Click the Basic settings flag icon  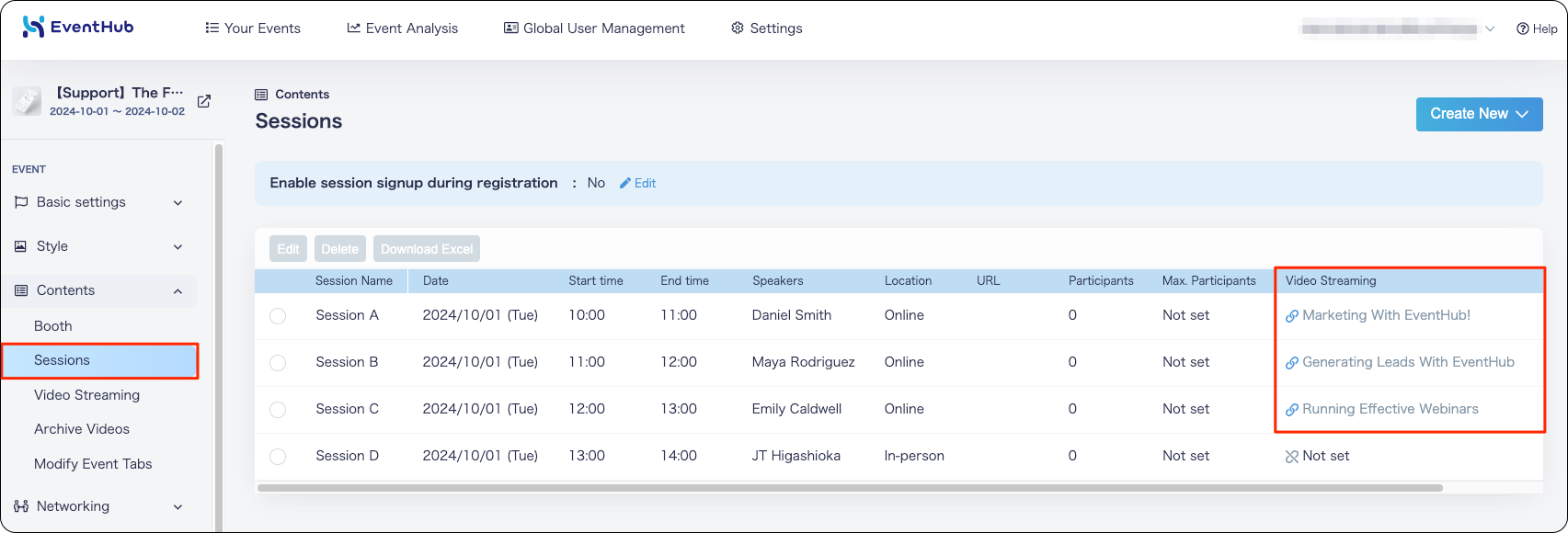21,202
